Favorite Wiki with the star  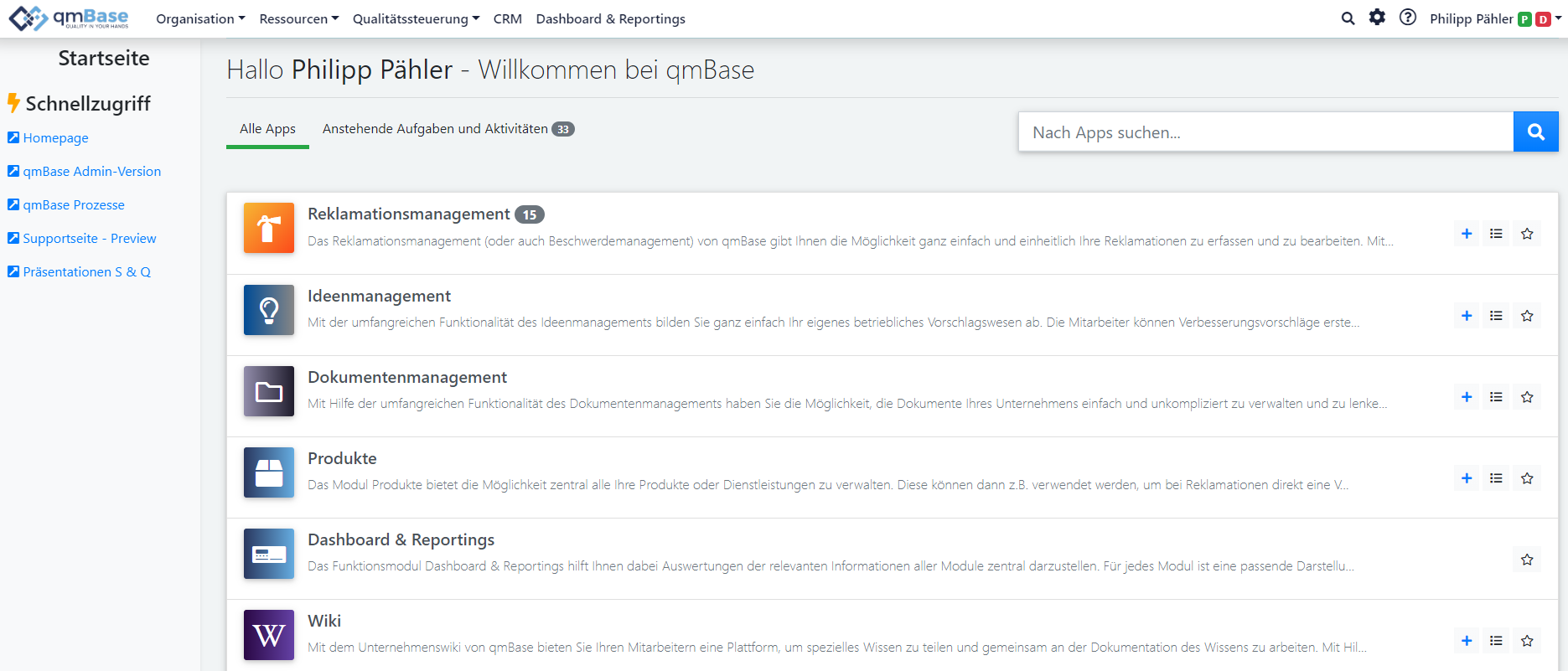click(x=1527, y=641)
